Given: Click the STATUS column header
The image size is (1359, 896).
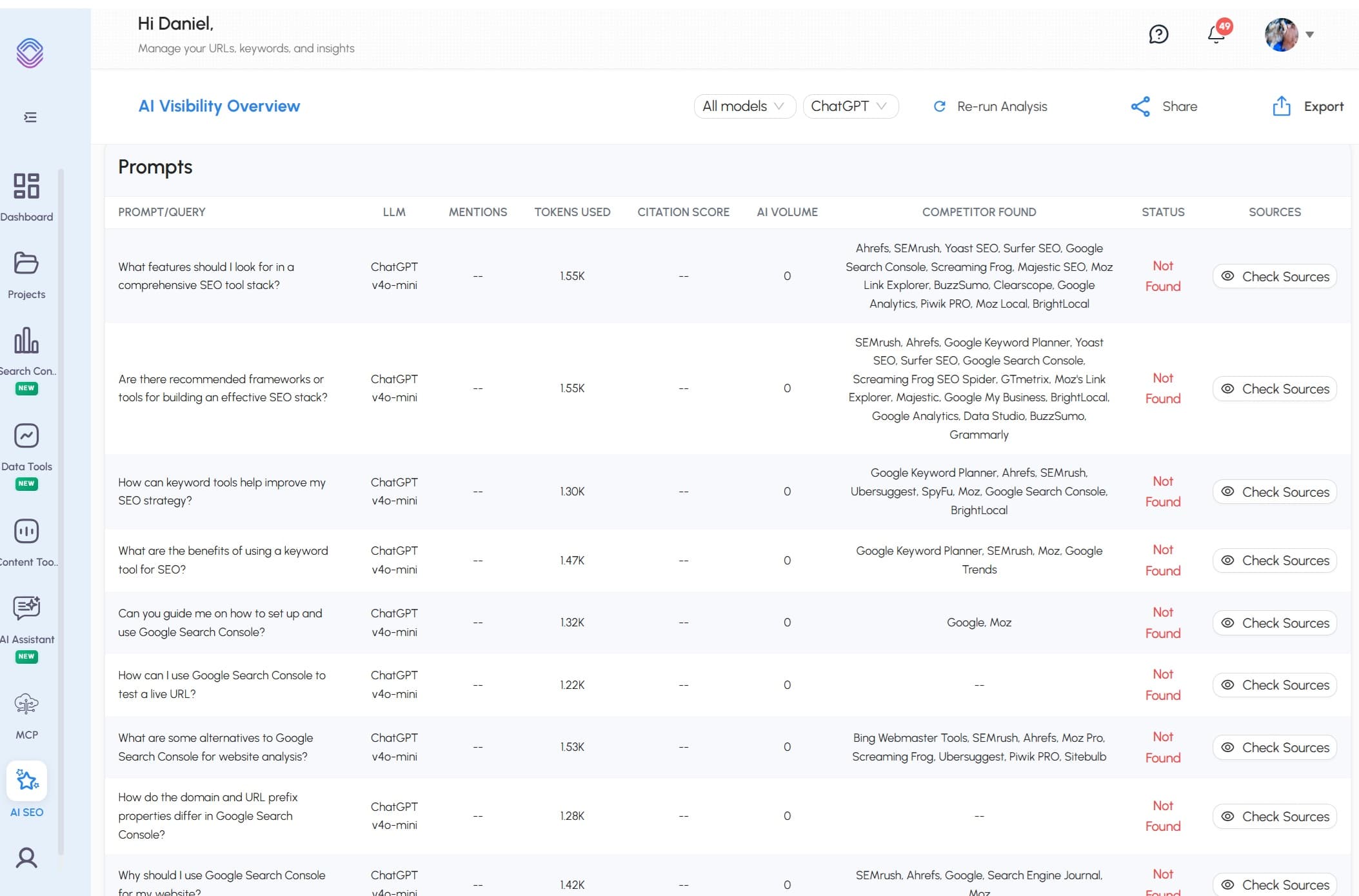Looking at the screenshot, I should 1163,212.
